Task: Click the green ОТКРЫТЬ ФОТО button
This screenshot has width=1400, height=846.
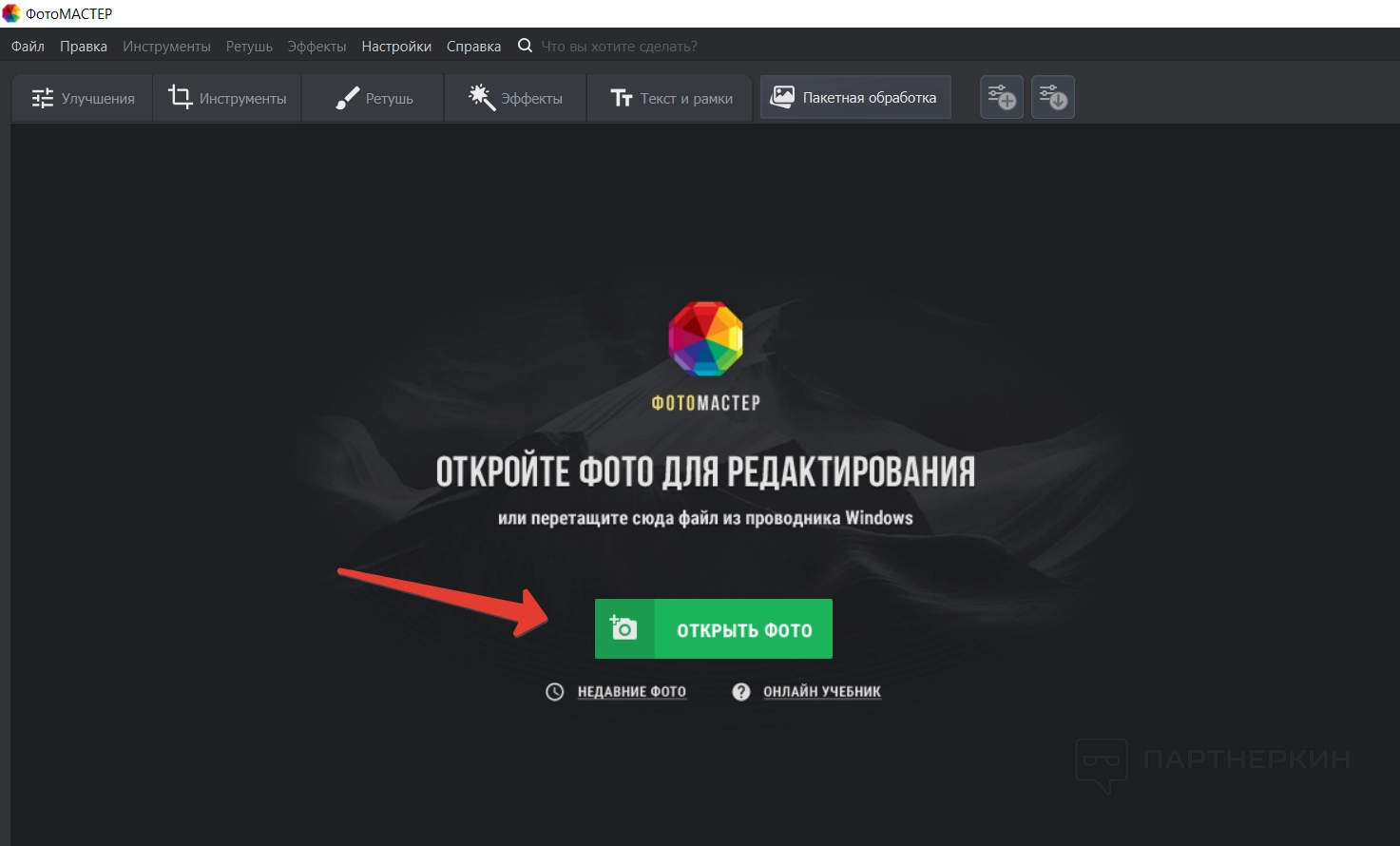Action: pos(714,628)
